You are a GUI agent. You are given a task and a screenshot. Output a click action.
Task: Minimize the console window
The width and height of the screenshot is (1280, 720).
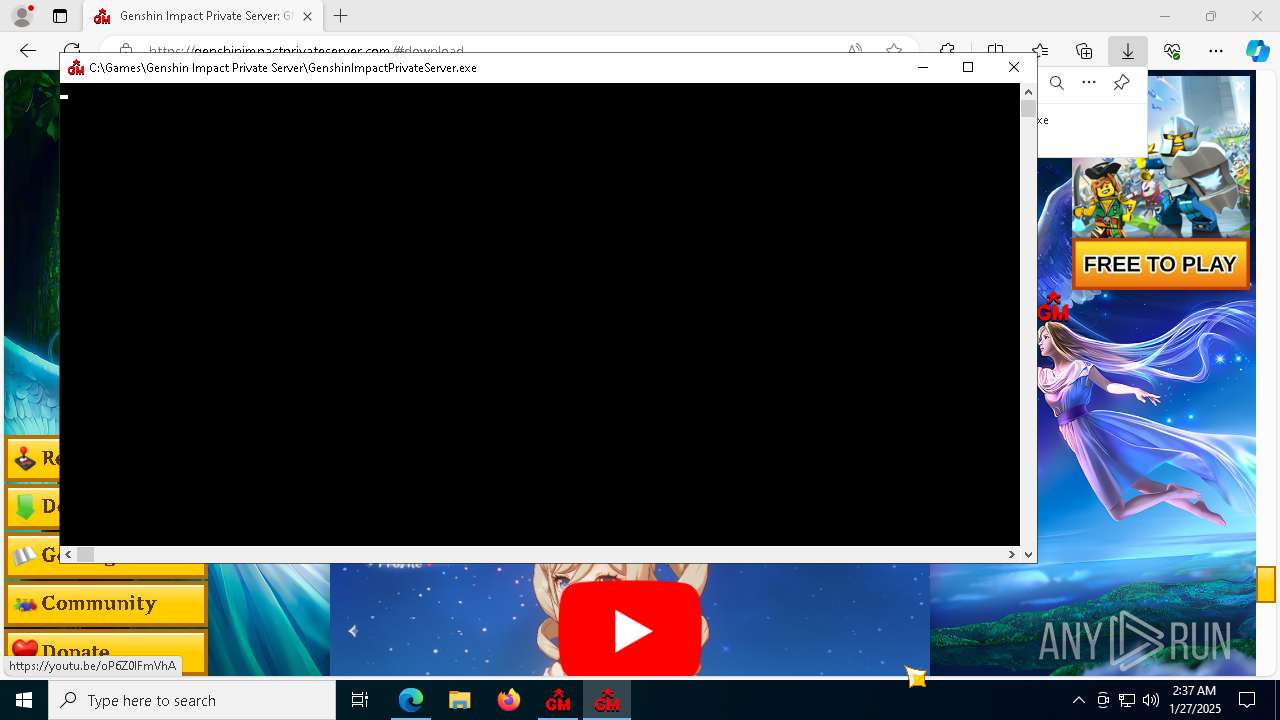[x=923, y=67]
